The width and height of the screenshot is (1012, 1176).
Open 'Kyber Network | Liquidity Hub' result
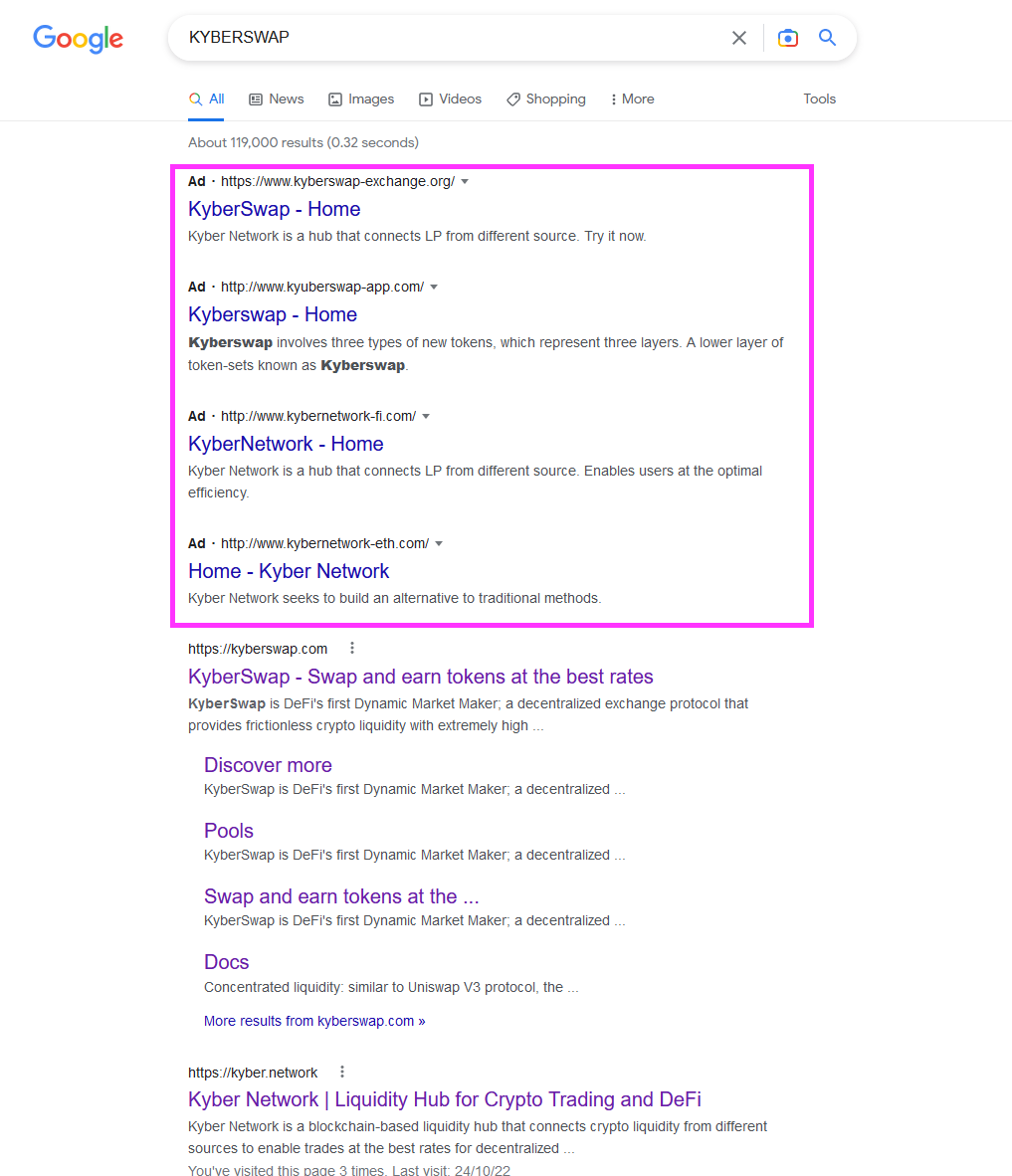tap(445, 1099)
